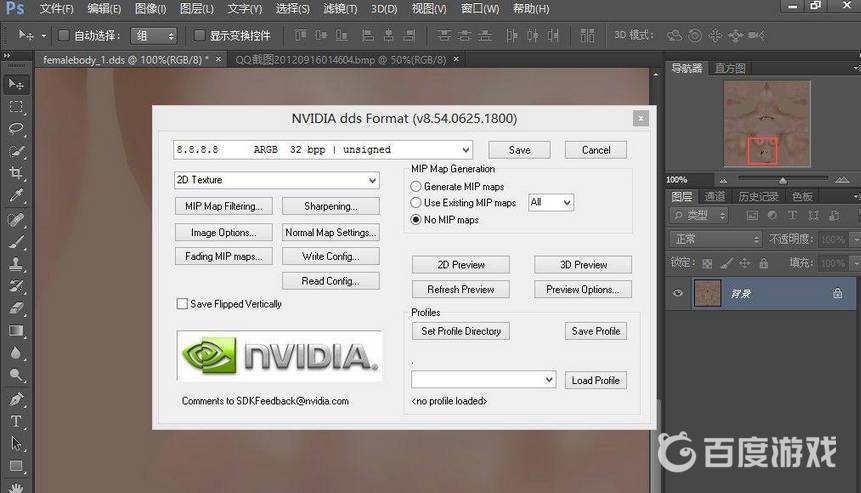Open the 窗口(W) menu
861x493 pixels.
pyautogui.click(x=480, y=9)
